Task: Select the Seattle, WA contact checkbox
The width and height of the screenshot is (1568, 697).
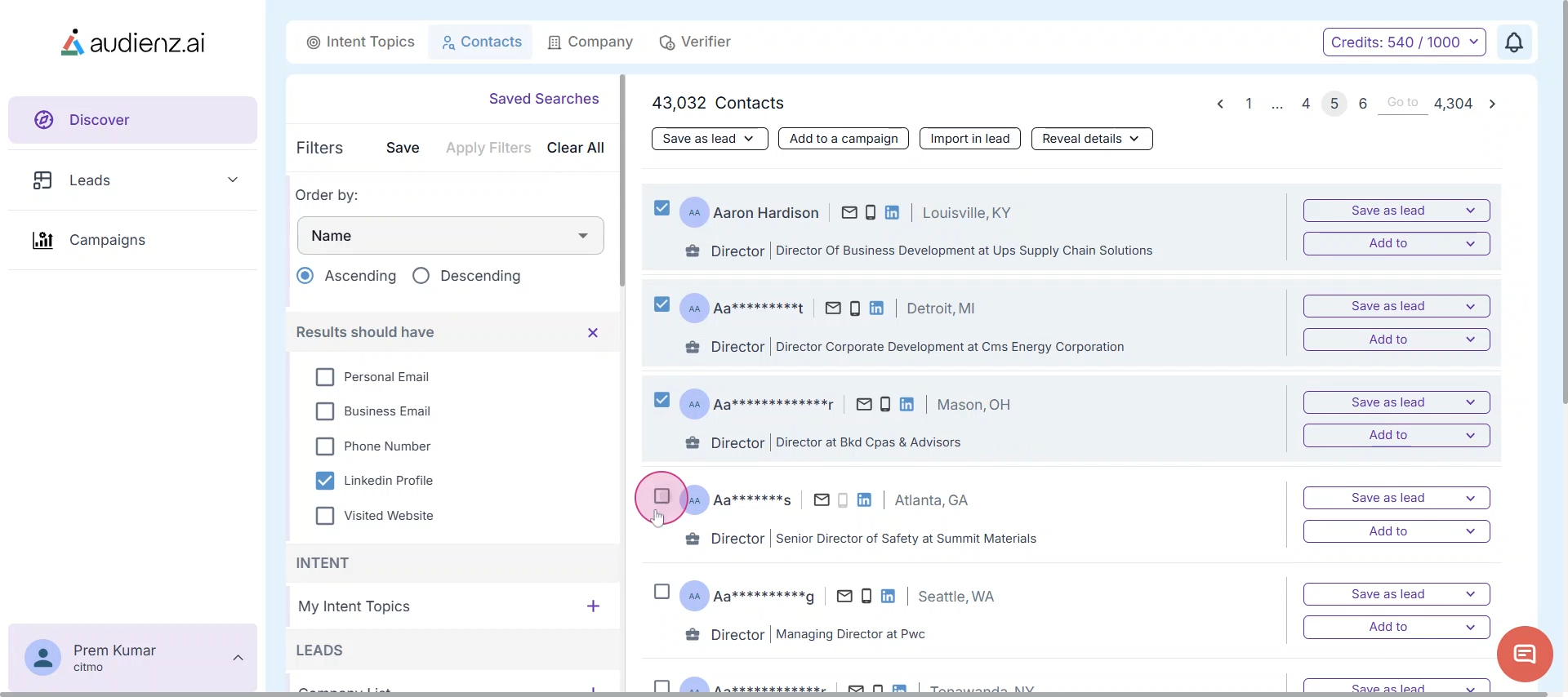Action: [x=661, y=592]
